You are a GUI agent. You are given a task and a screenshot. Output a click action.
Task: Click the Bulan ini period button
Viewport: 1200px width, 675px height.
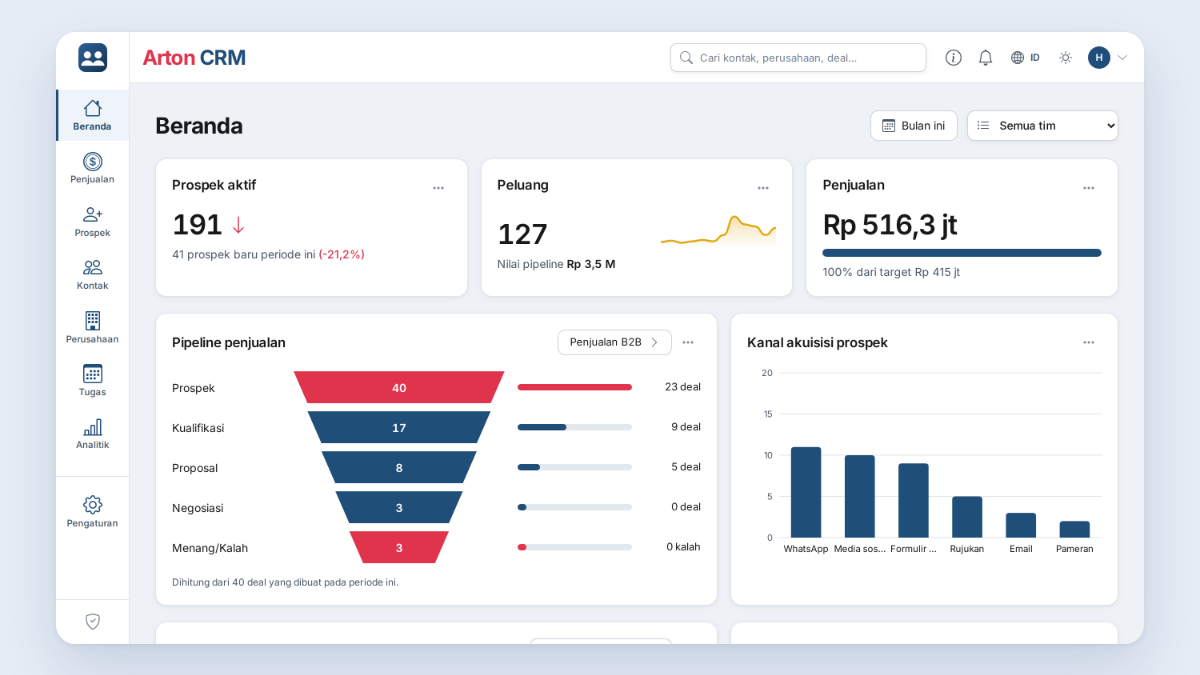tap(914, 125)
